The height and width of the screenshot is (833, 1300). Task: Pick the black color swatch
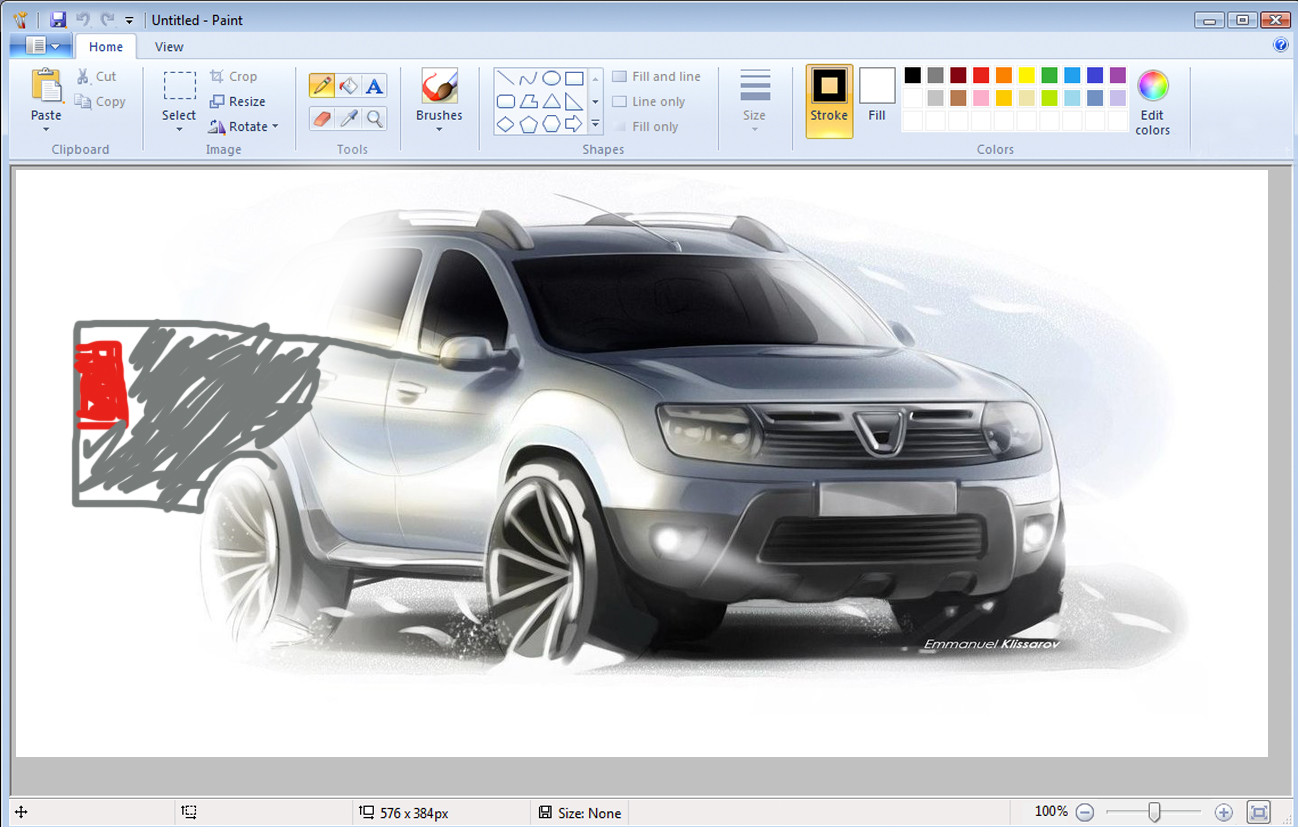(x=912, y=75)
